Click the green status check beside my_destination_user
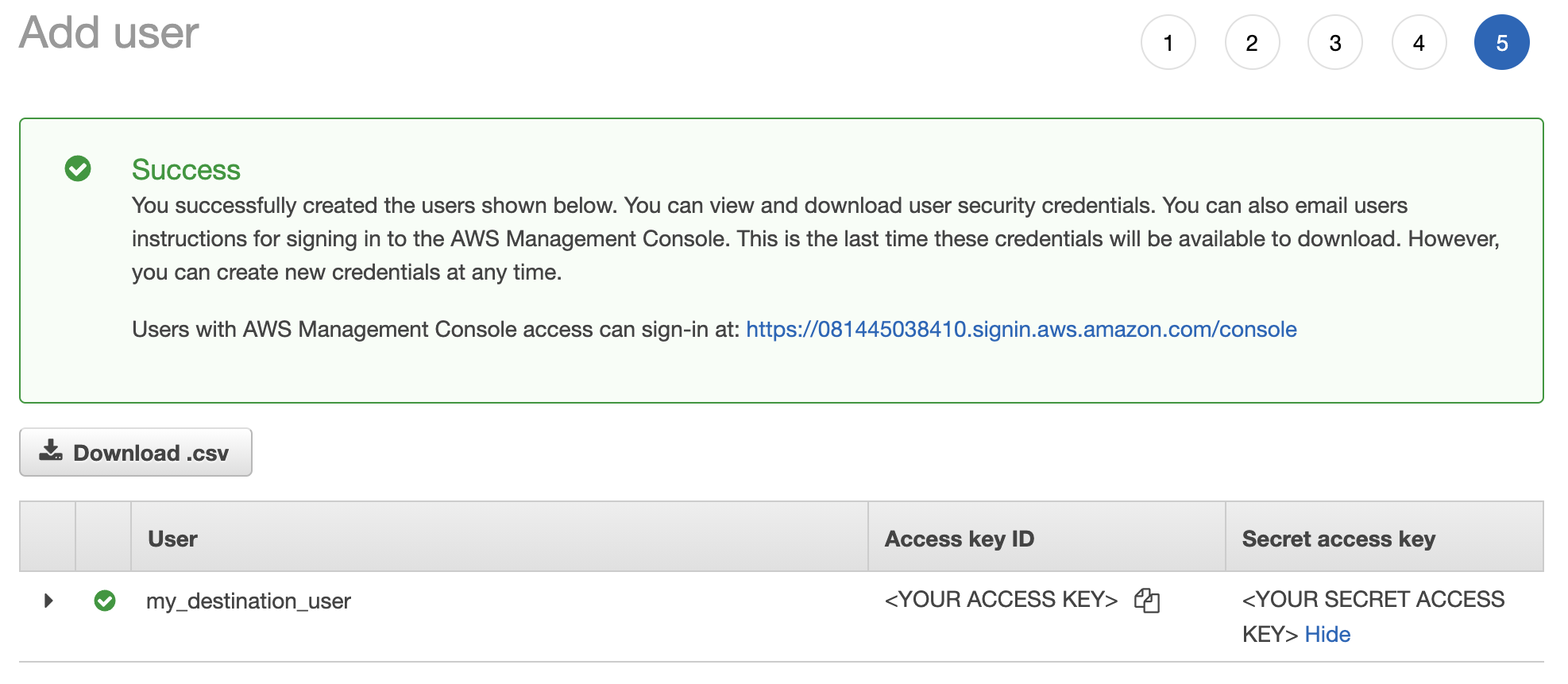Screen dimensions: 1568x684 click(x=105, y=601)
